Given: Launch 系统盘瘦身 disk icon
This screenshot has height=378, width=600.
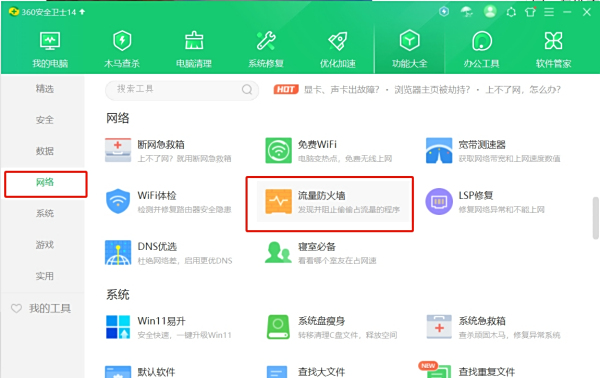Looking at the screenshot, I should 278,327.
